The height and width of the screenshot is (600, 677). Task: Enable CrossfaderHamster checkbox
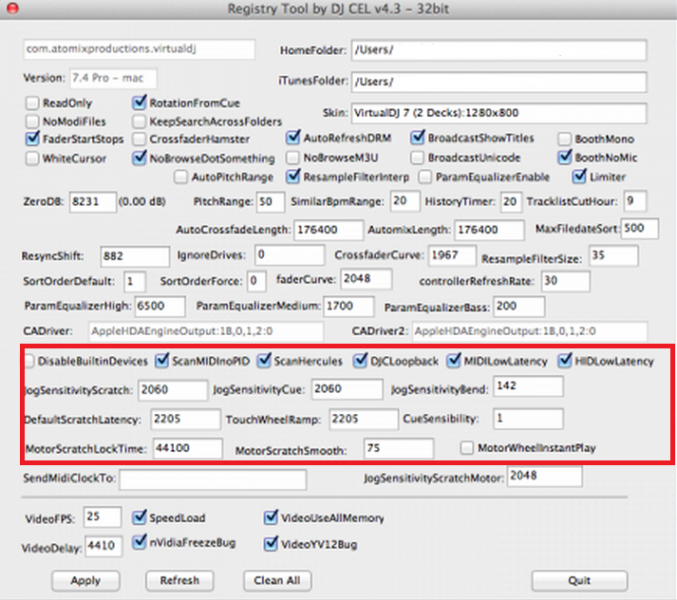click(139, 139)
